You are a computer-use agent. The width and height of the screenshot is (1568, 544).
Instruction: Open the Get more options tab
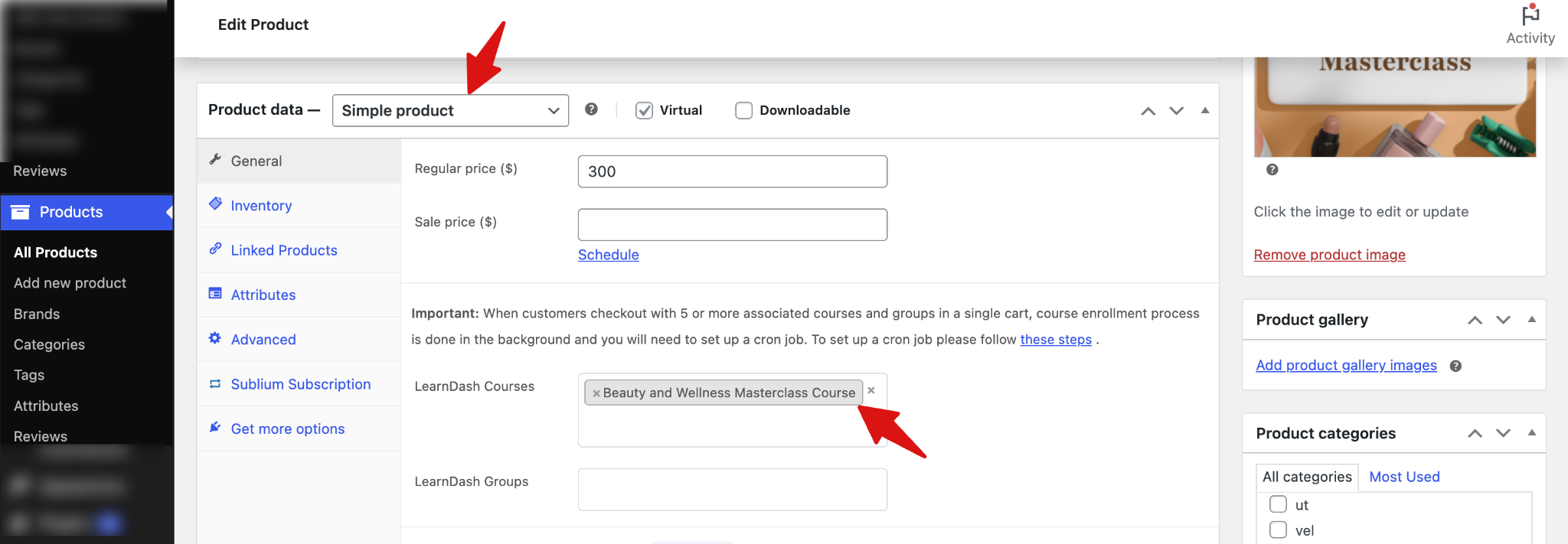299,428
